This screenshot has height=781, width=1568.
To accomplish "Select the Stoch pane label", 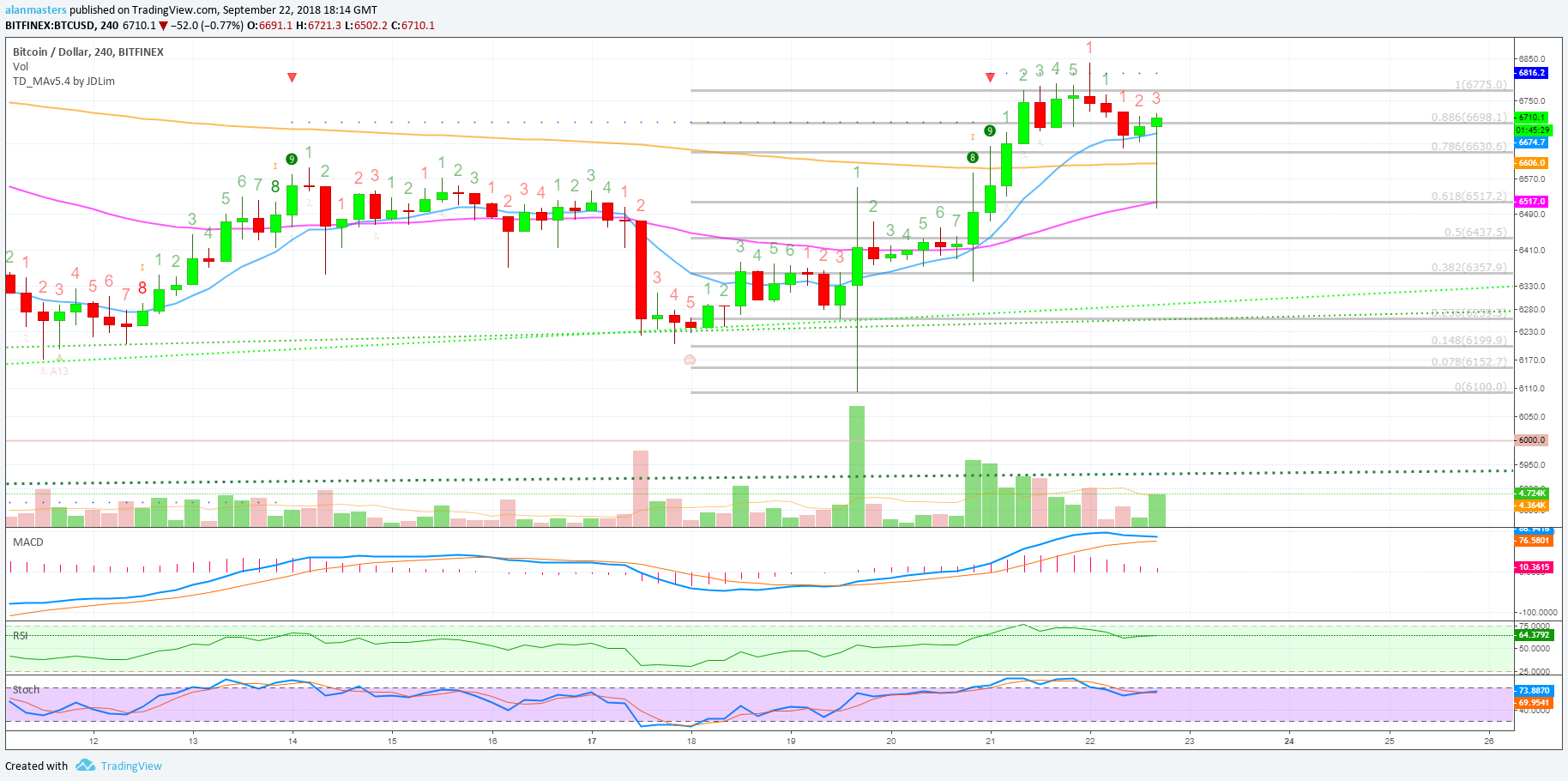I will (x=26, y=690).
